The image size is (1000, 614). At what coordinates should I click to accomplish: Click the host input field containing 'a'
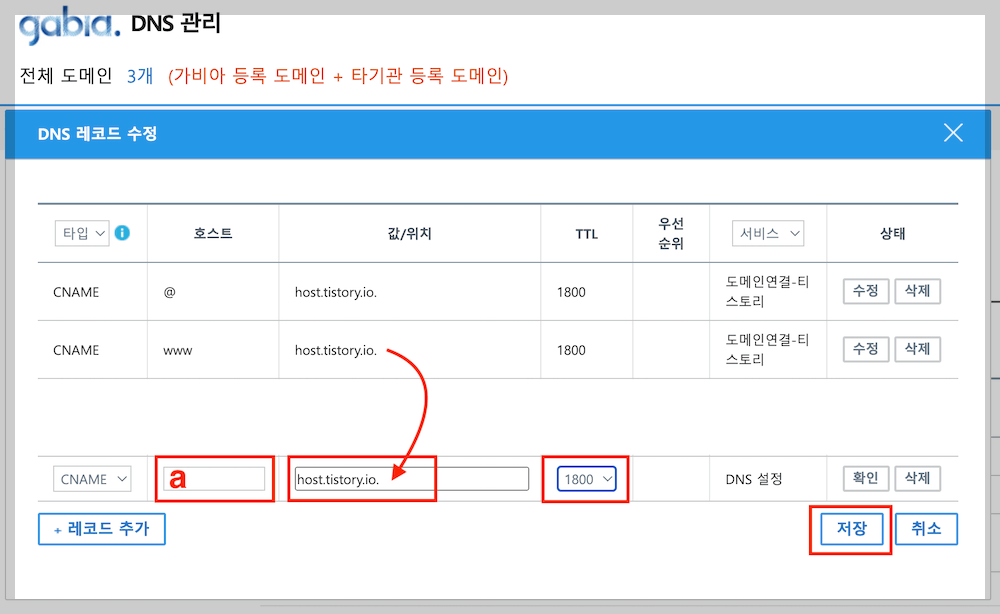pyautogui.click(x=213, y=478)
